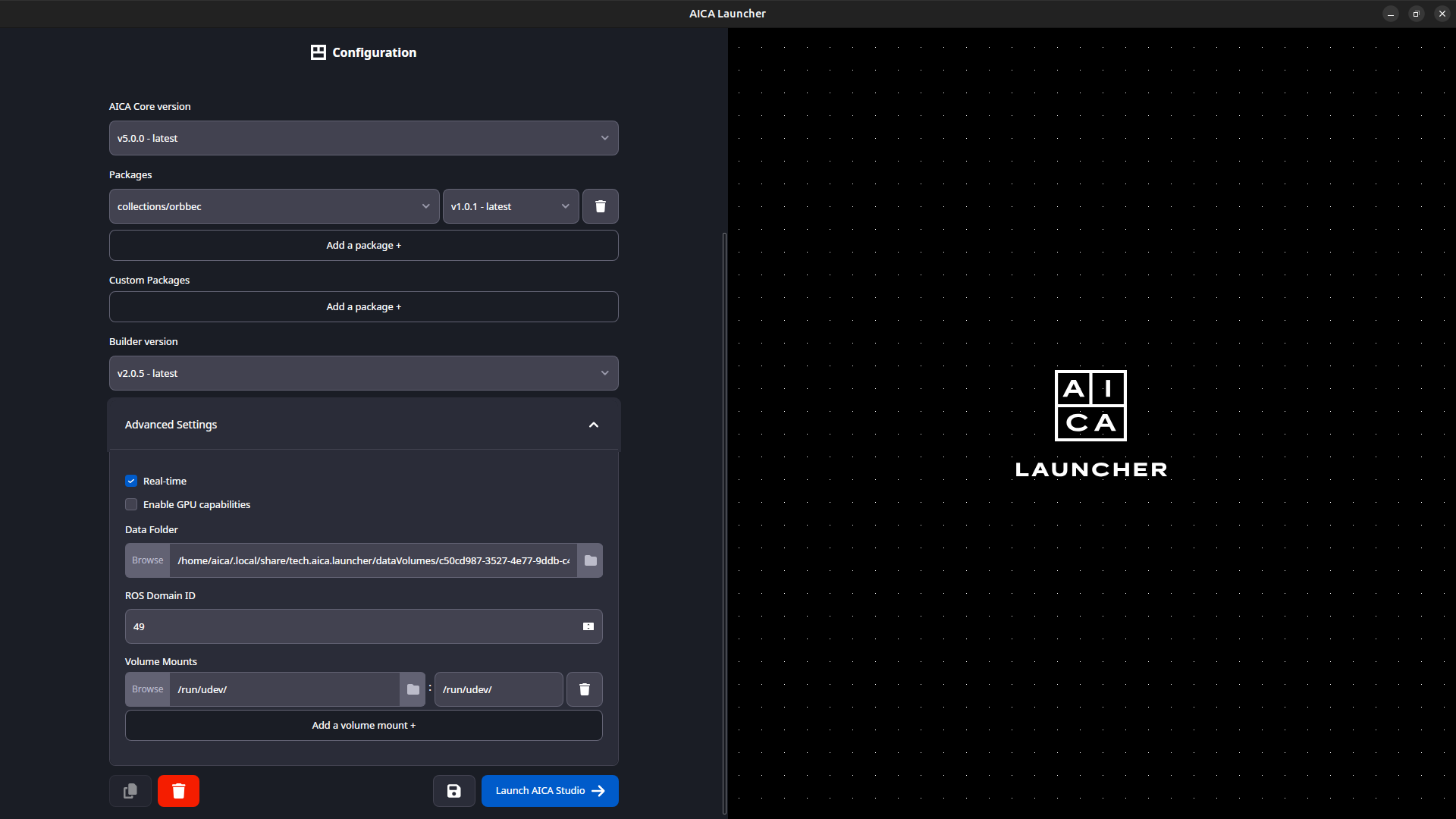Image resolution: width=1456 pixels, height=819 pixels.
Task: Remove the /run/udev/ volume mount
Action: click(x=584, y=689)
